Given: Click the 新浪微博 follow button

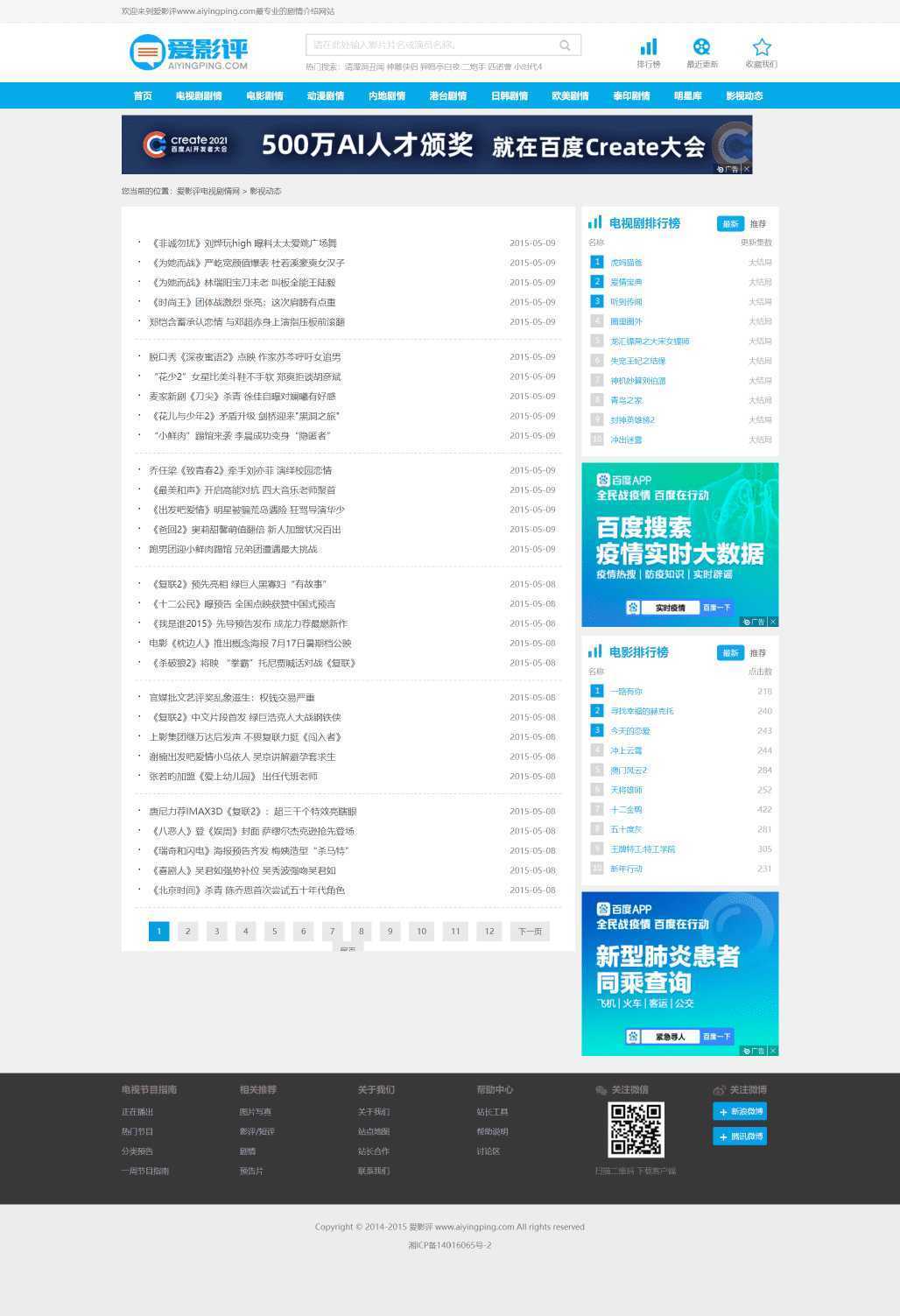Looking at the screenshot, I should (740, 1112).
